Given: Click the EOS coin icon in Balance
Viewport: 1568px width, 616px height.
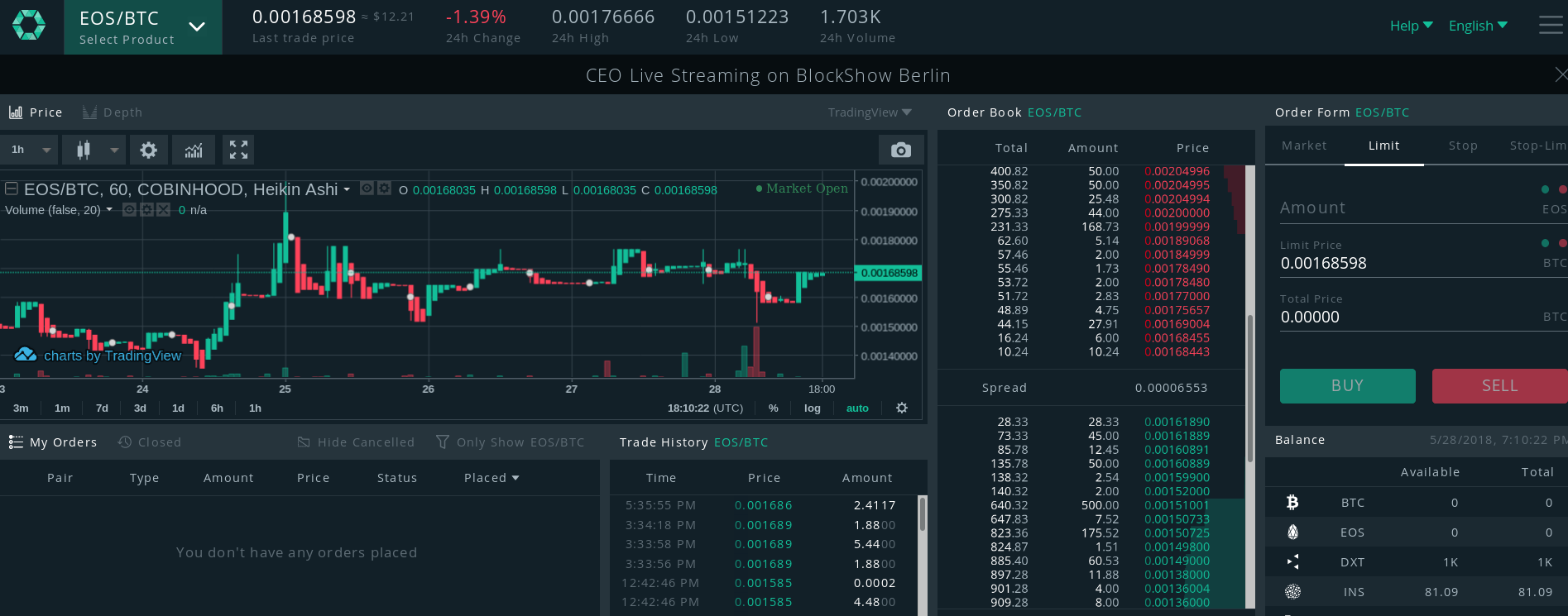Looking at the screenshot, I should (x=1292, y=532).
